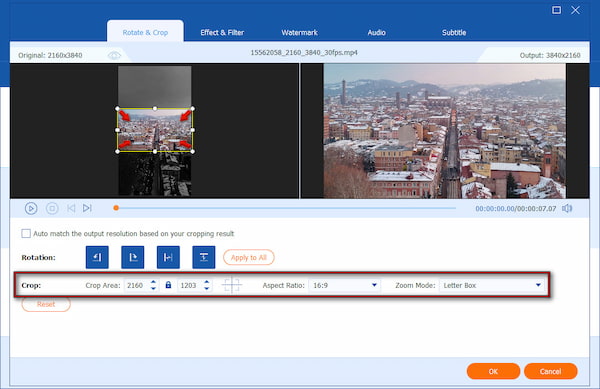Rotate video 90 degrees left

(x=97, y=257)
